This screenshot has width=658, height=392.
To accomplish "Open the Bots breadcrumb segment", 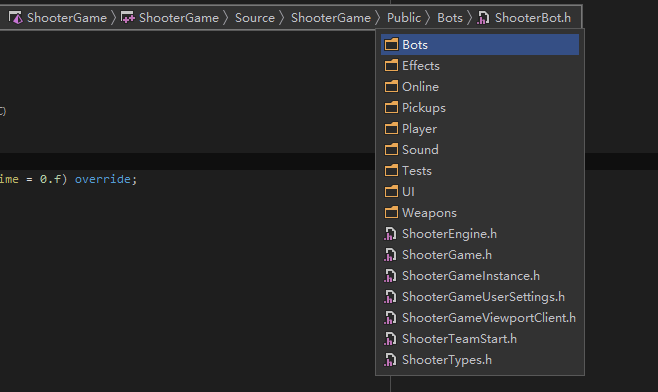I will tap(450, 18).
